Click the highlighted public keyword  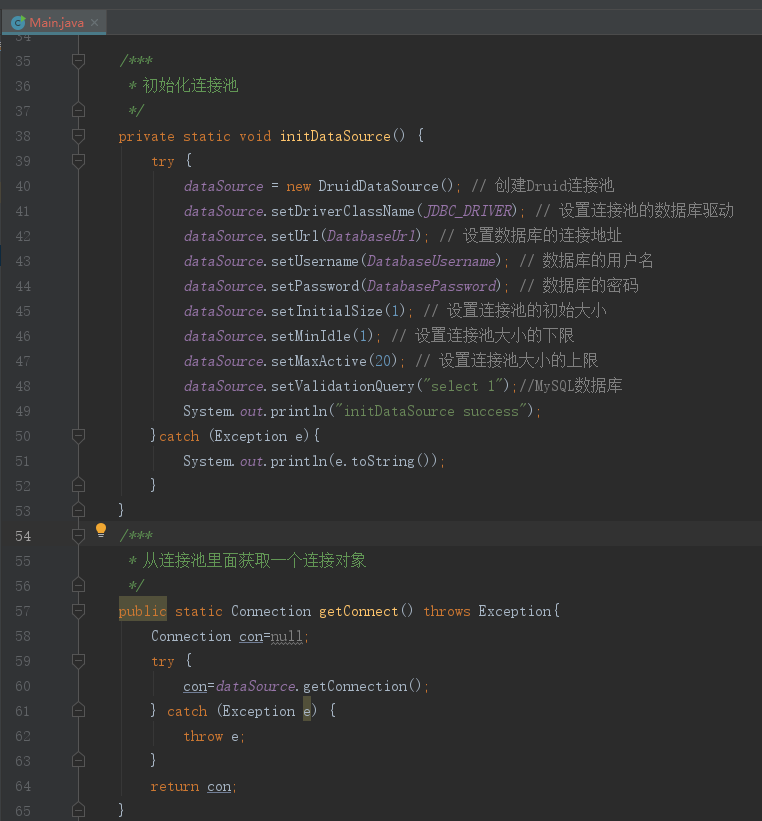point(142,611)
